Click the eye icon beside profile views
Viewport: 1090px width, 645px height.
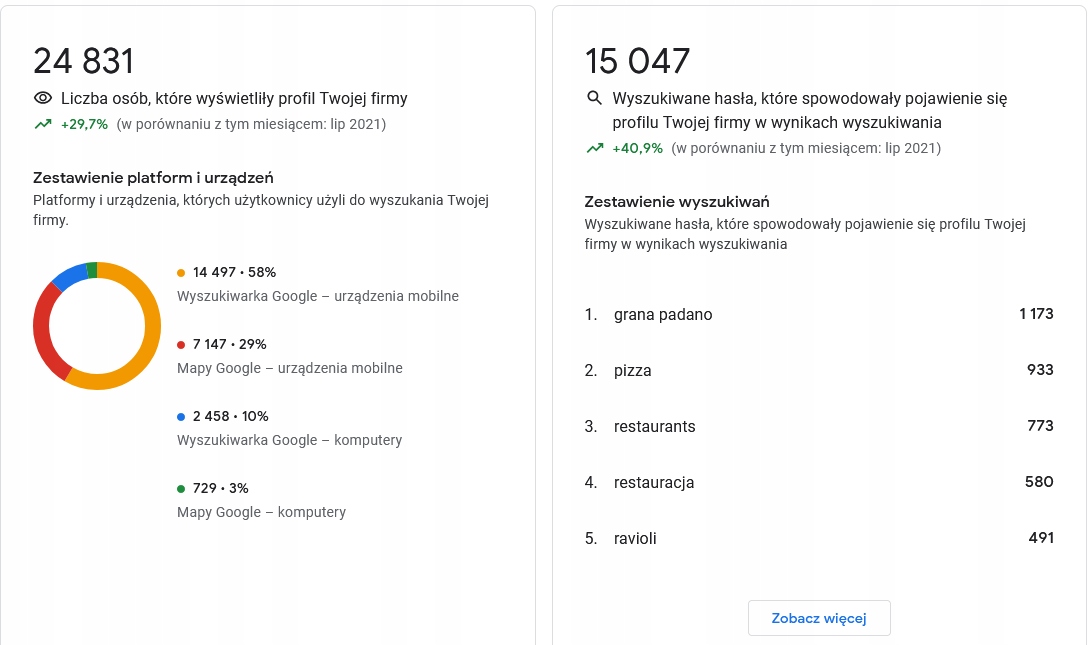click(x=43, y=98)
